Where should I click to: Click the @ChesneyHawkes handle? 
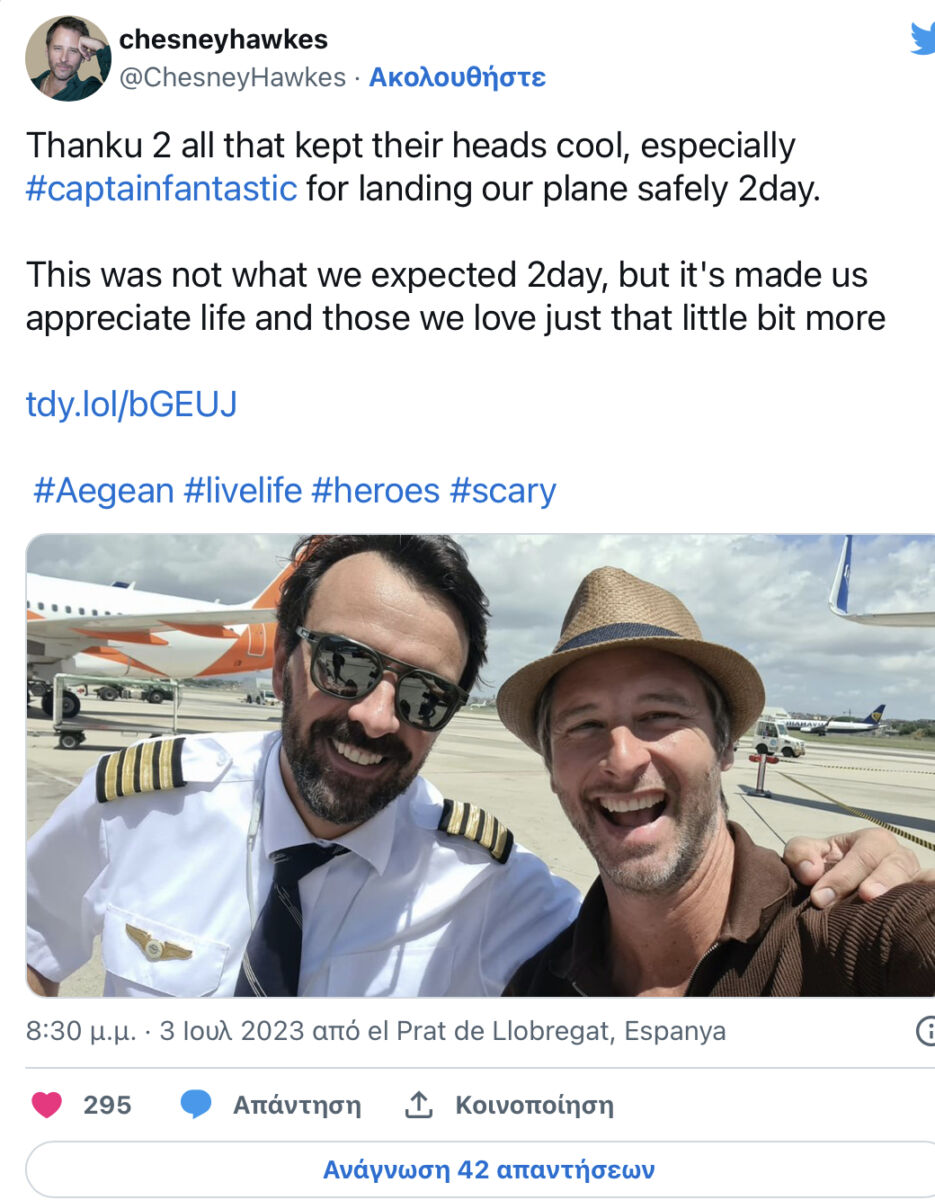[232, 77]
